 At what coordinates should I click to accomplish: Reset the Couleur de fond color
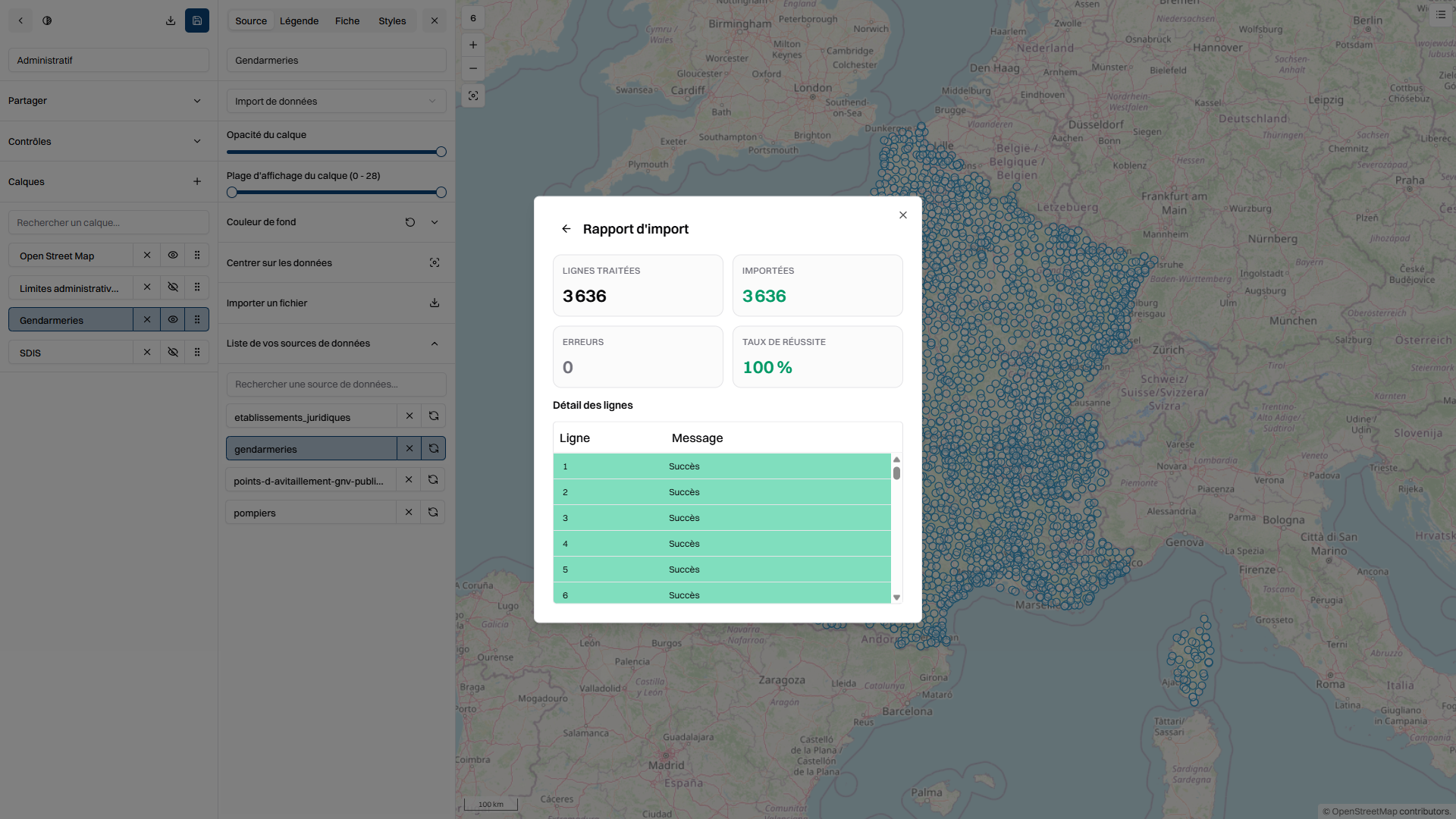(x=410, y=222)
